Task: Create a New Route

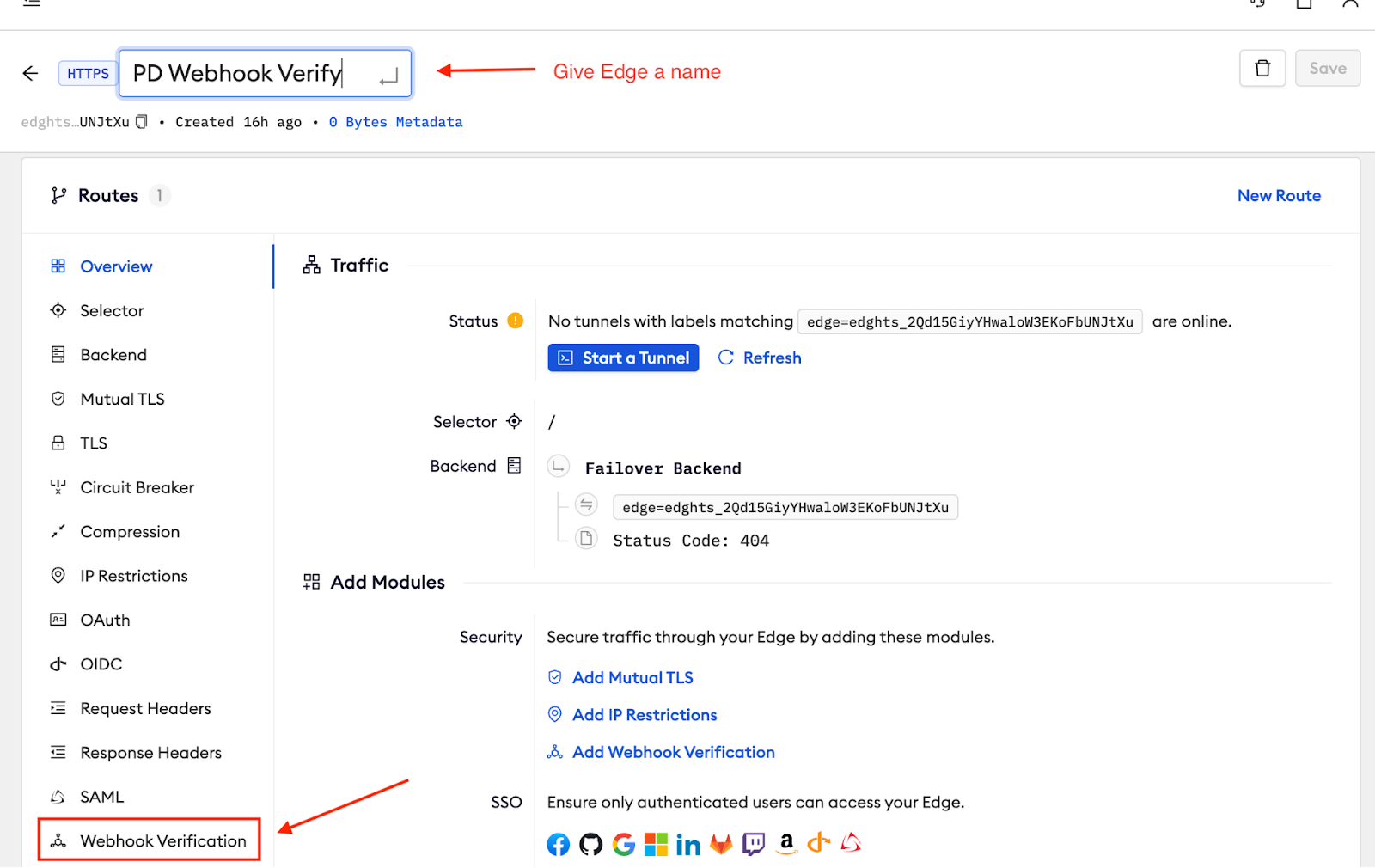Action: click(x=1279, y=196)
